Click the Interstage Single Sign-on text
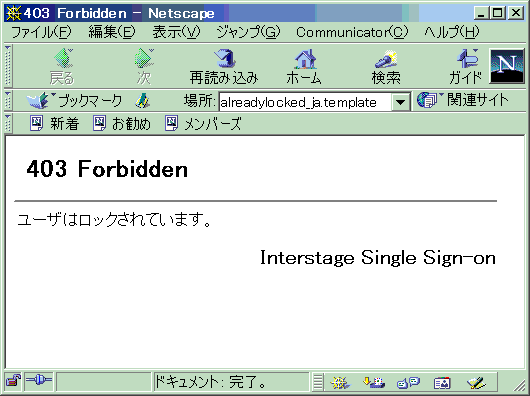 [x=378, y=258]
